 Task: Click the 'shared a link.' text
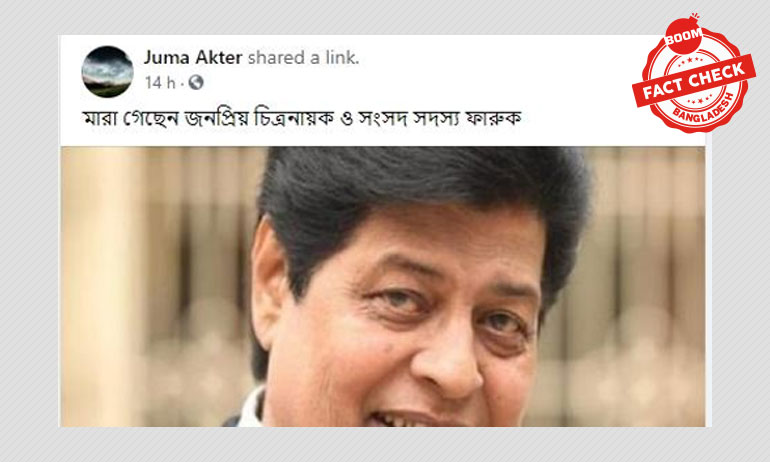303,58
